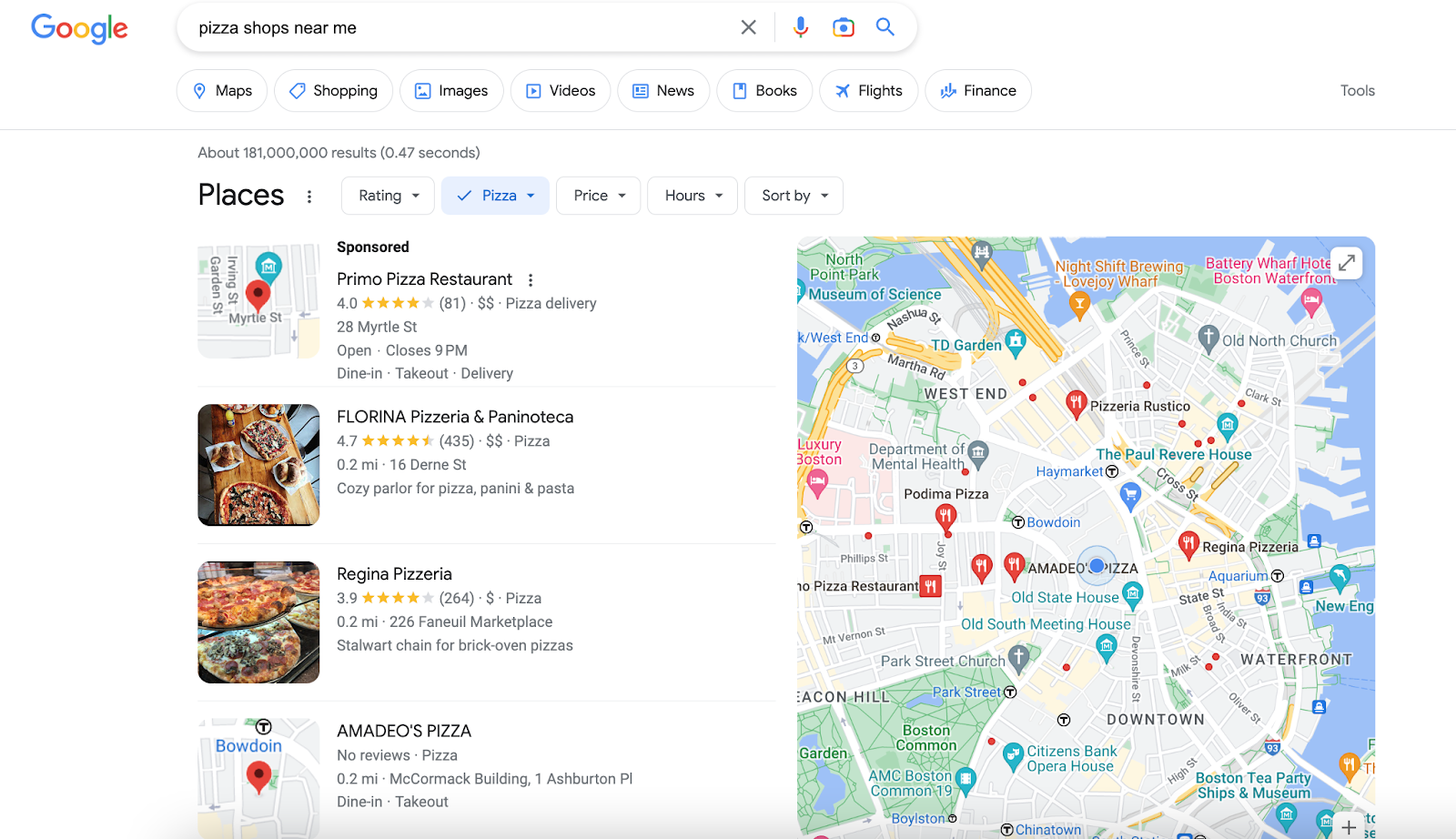Image resolution: width=1456 pixels, height=839 pixels.
Task: Open Search by image camera icon
Action: point(844,27)
